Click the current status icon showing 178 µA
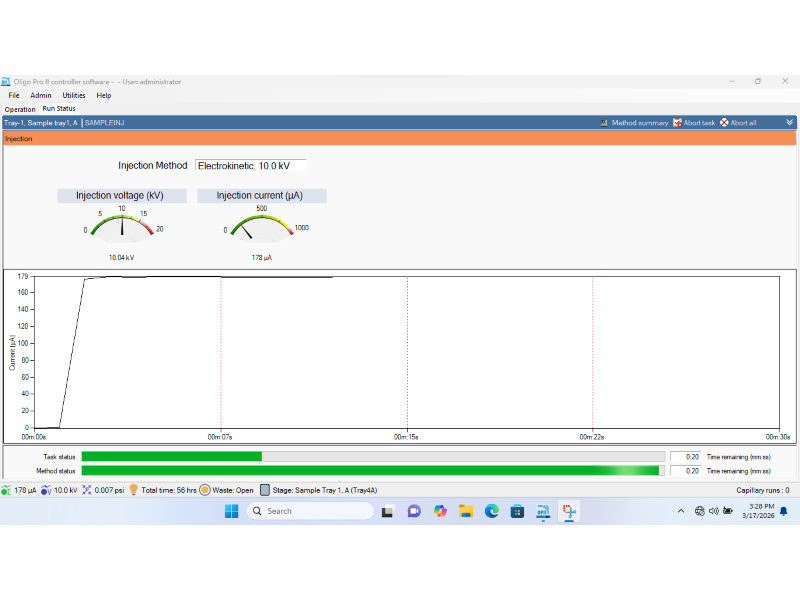Screen dimensions: 800x600 click(6, 490)
